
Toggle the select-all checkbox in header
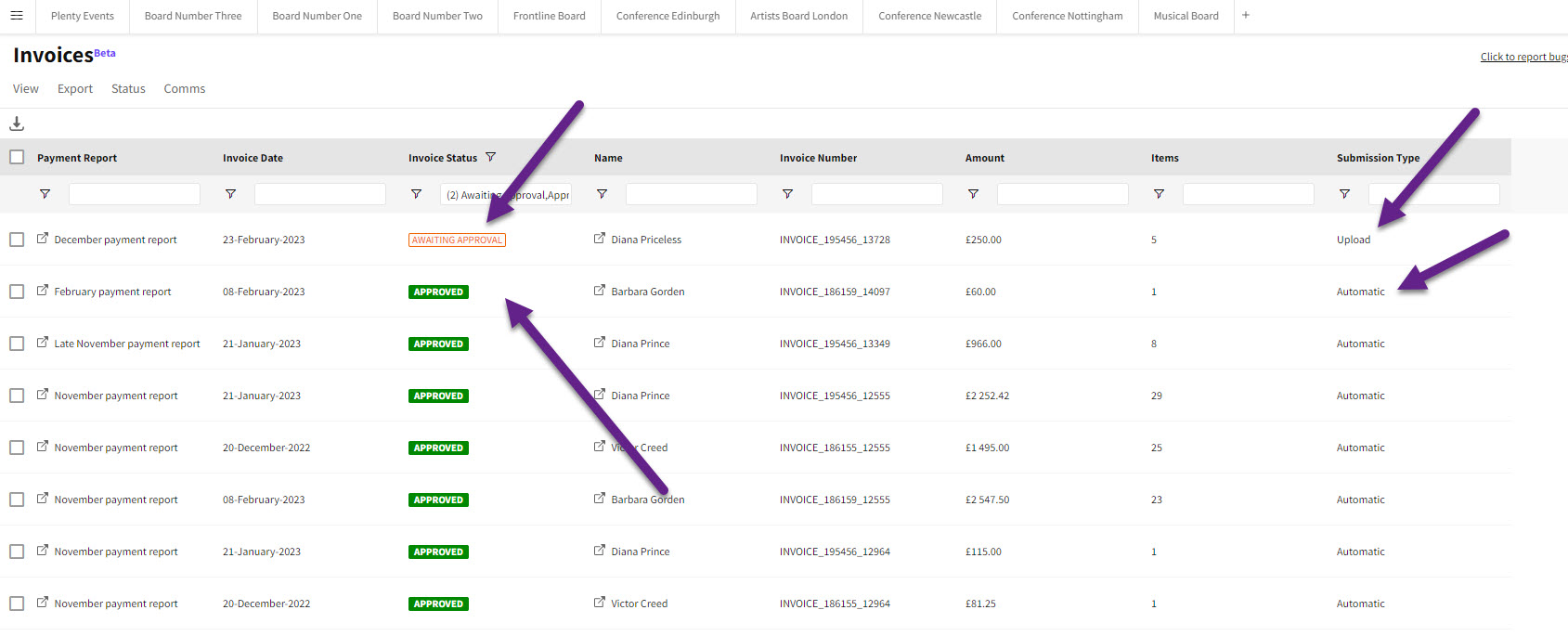[17, 157]
